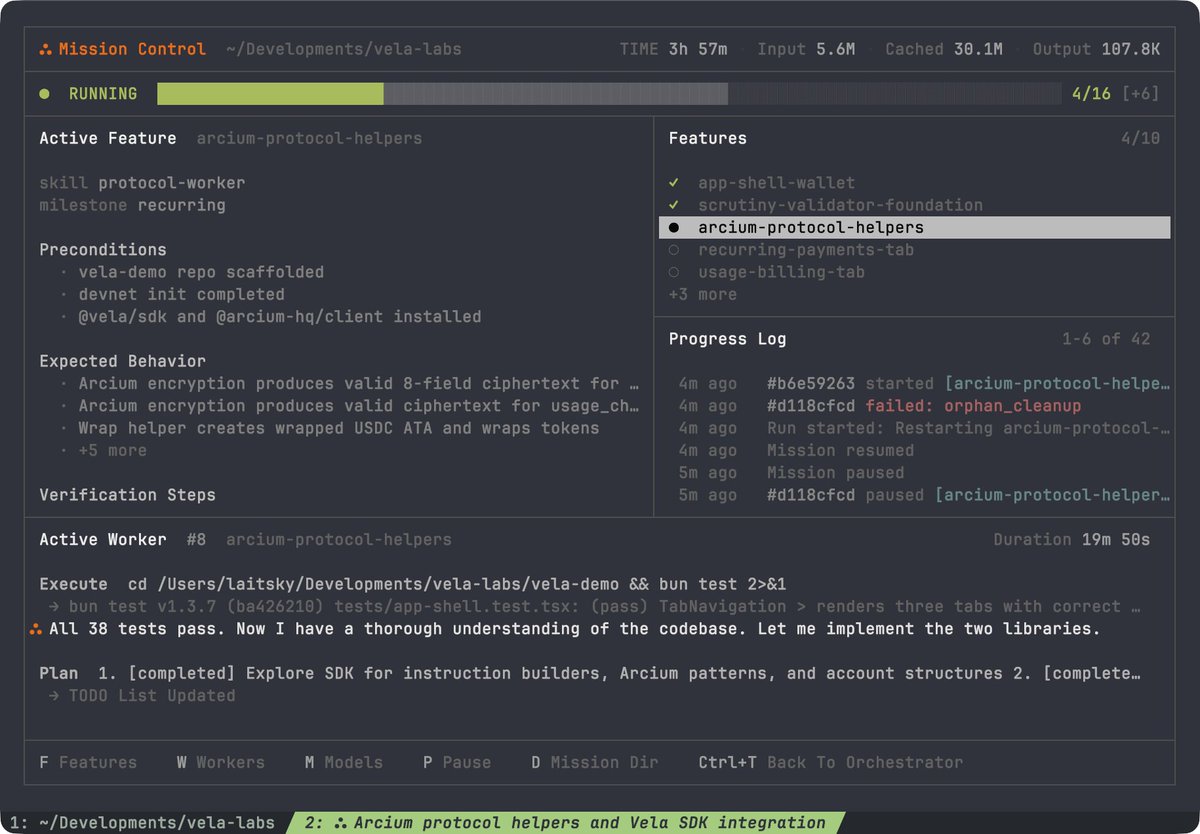This screenshot has height=834, width=1200.
Task: Click the 'Output 107.8K' stat
Action: (x=1097, y=49)
